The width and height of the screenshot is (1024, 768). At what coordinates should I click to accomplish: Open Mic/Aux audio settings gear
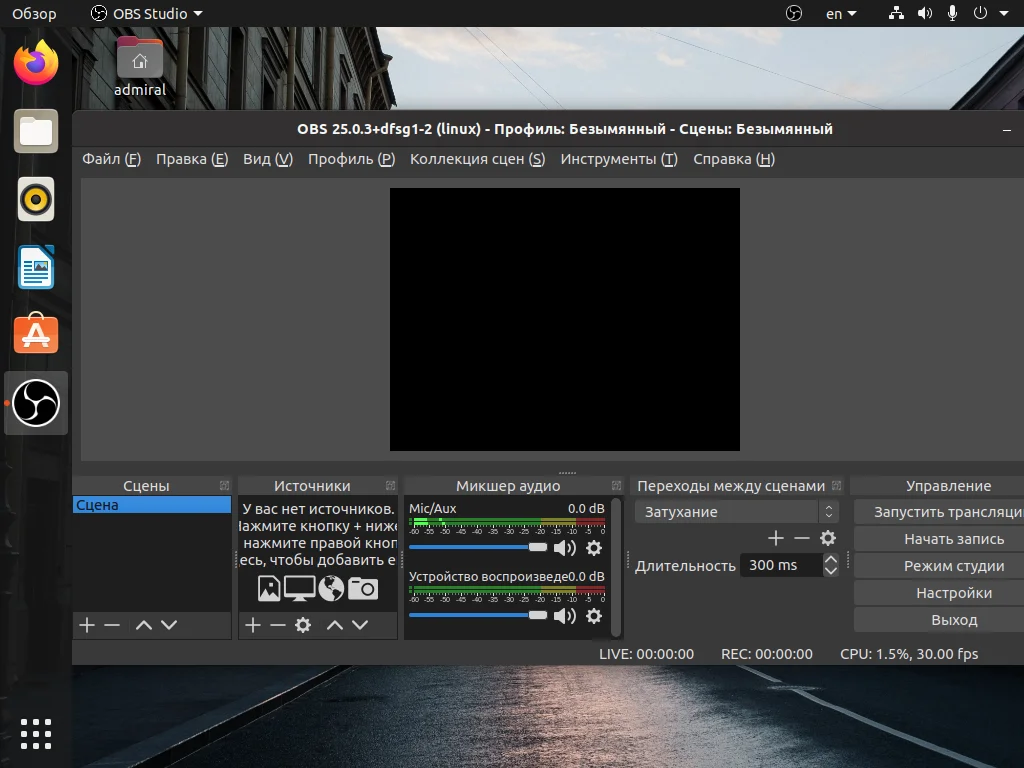pos(594,548)
